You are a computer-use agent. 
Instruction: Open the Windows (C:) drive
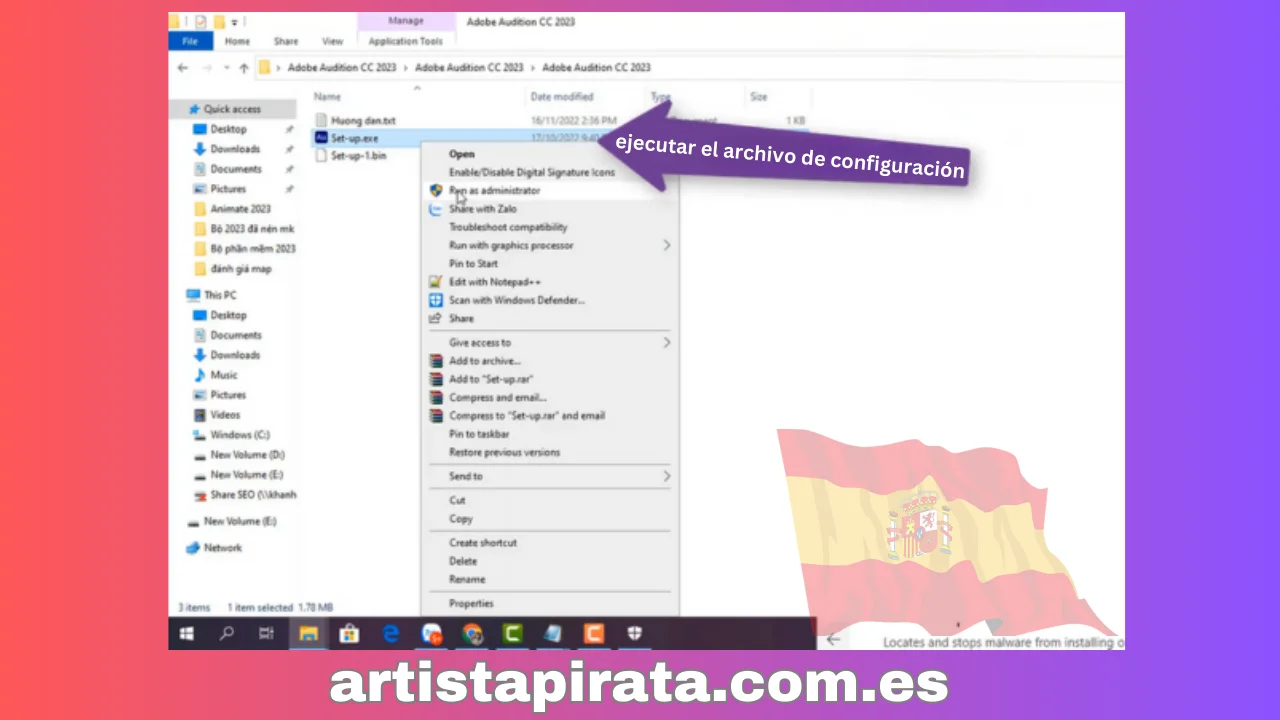coord(240,435)
